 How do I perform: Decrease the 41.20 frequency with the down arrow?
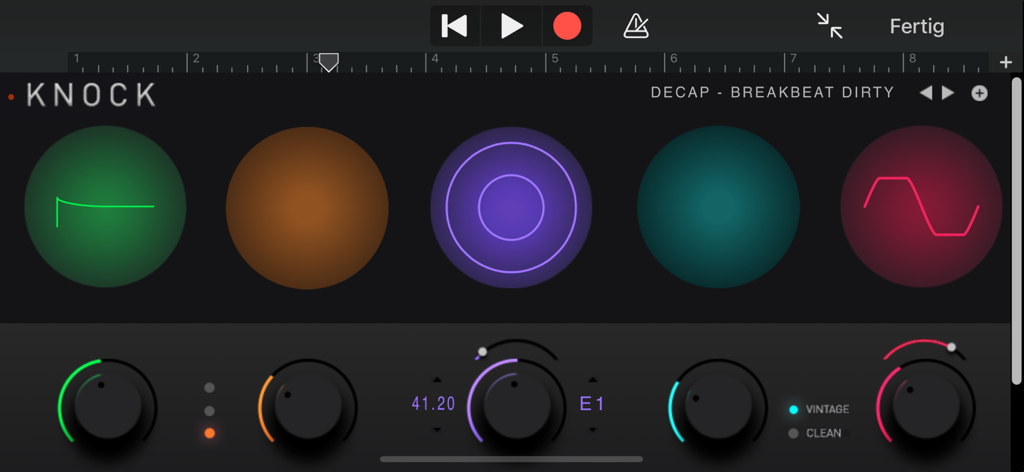tap(437, 429)
